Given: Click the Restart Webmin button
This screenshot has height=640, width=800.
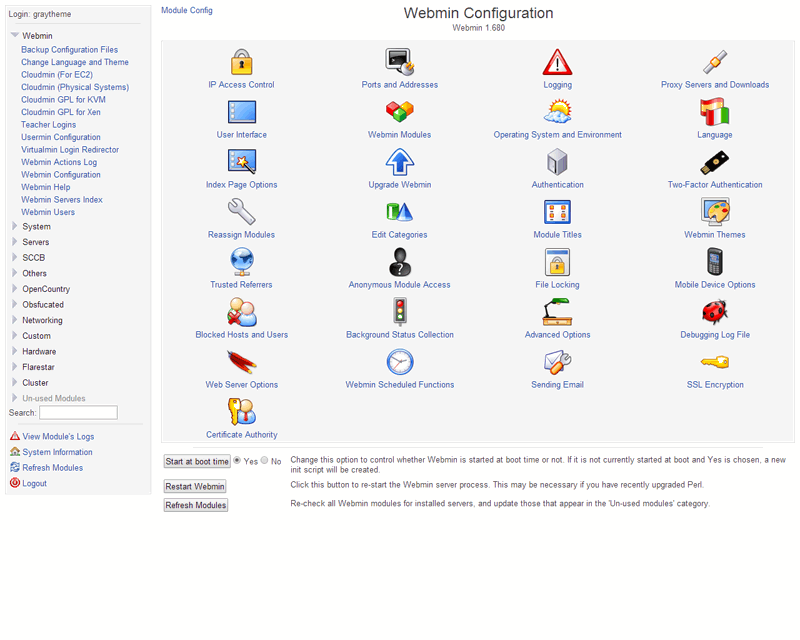Looking at the screenshot, I should pos(195,486).
